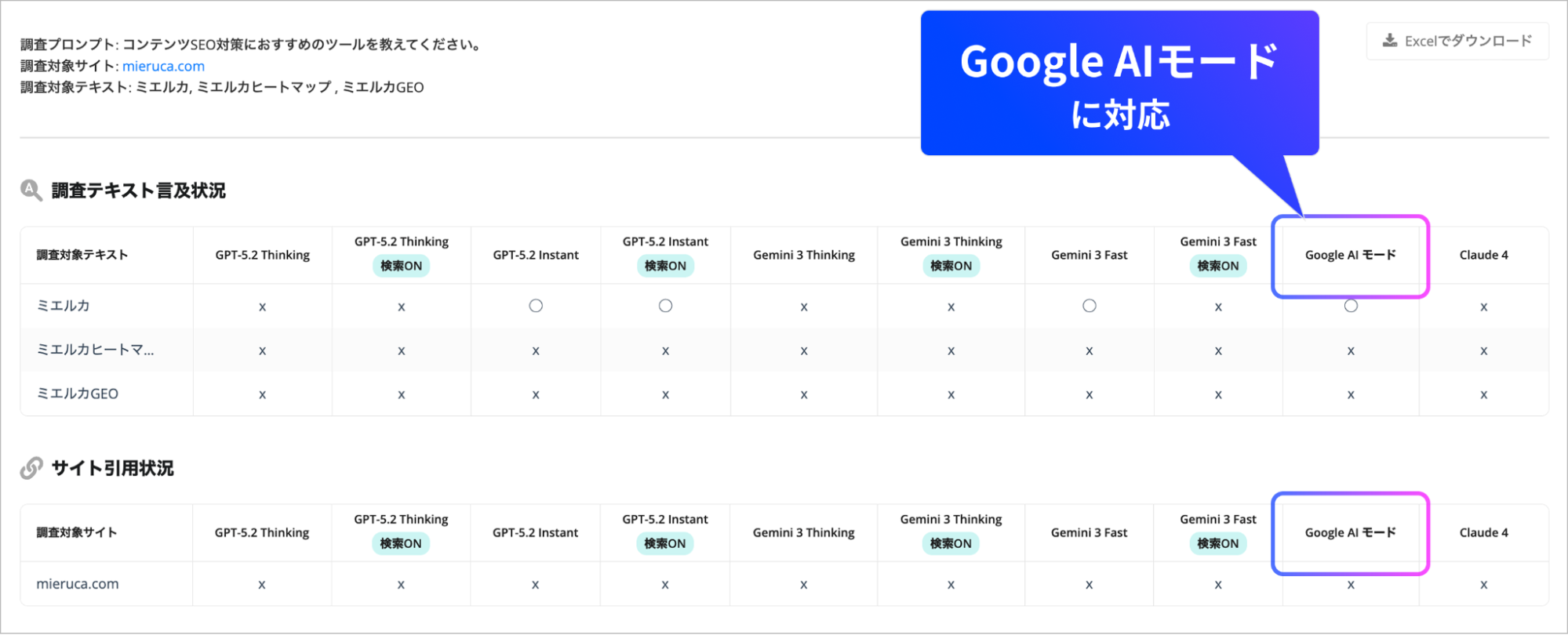Click the 検索ON badge under GPT-5.2 Thinking, top table
This screenshot has height=635, width=1568.
(401, 266)
